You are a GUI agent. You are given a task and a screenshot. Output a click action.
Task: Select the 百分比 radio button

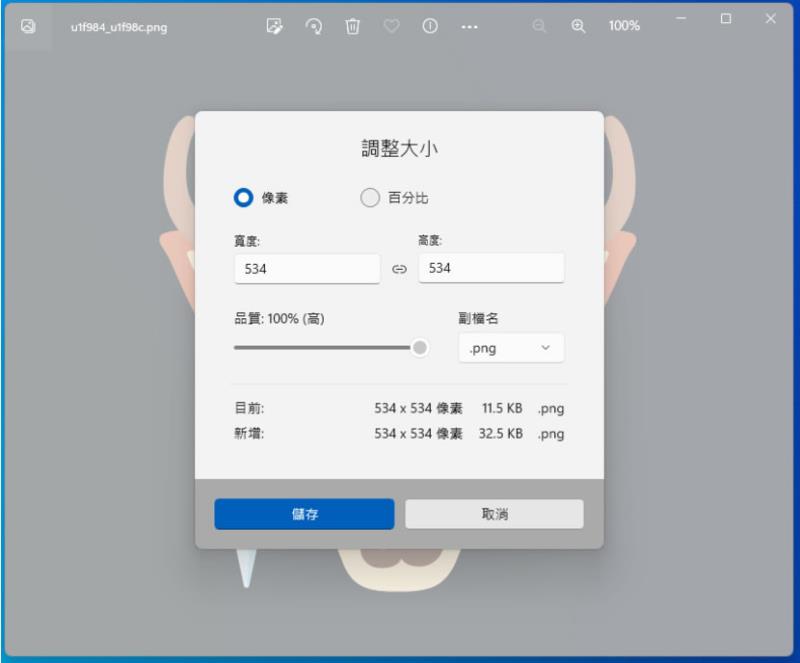[370, 198]
